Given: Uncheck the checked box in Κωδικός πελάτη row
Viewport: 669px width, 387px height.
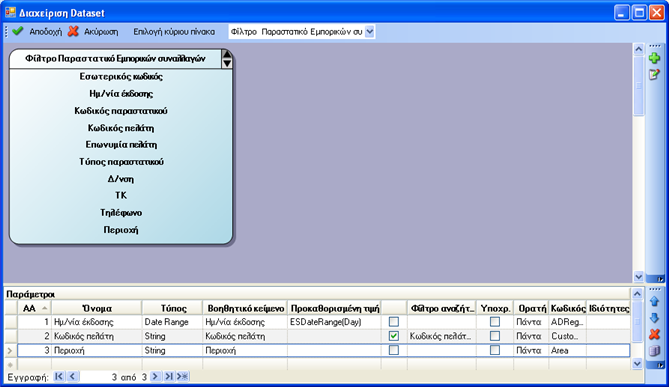Looking at the screenshot, I should pyautogui.click(x=394, y=336).
